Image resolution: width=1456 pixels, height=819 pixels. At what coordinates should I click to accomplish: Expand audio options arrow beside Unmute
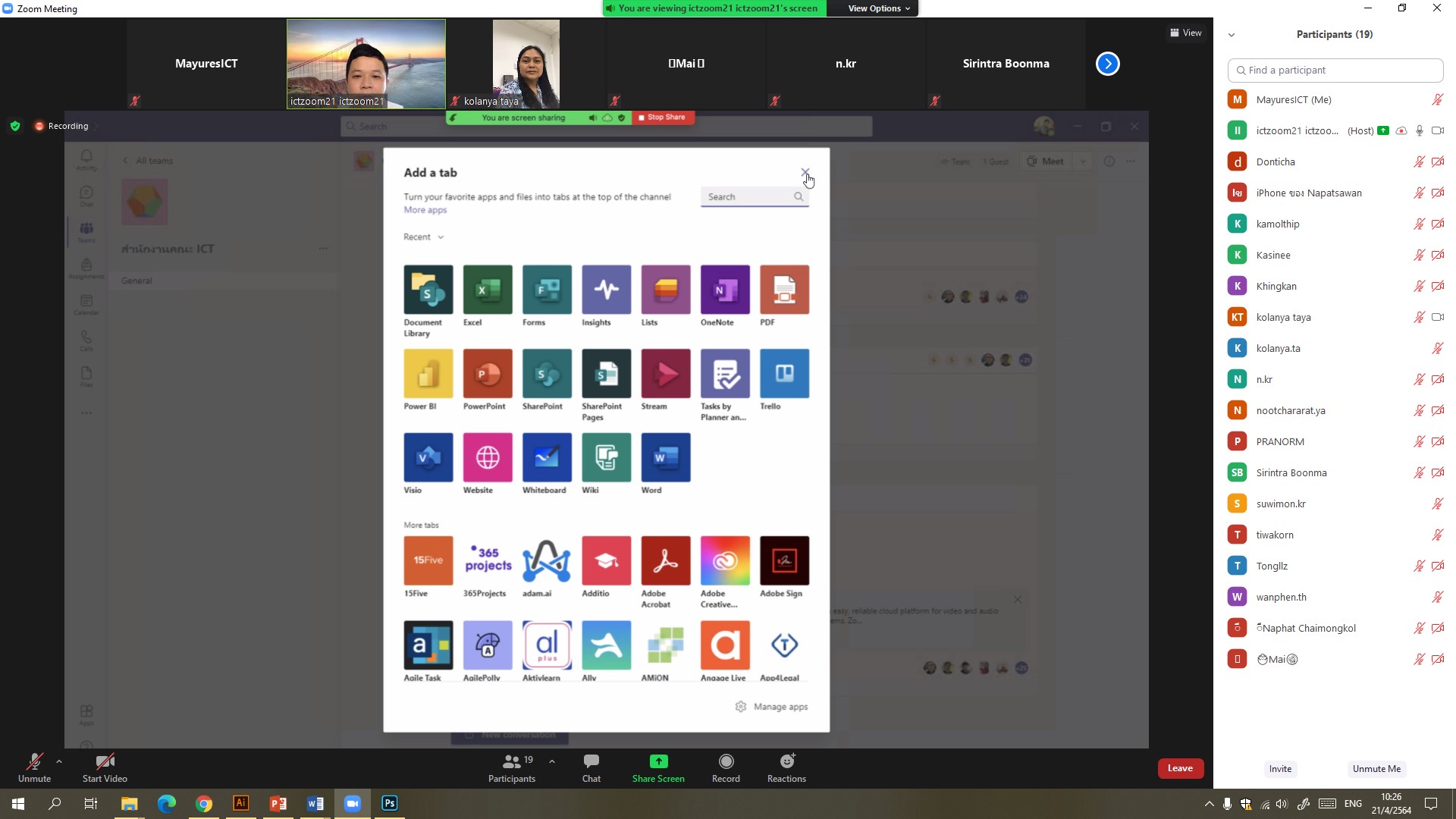tap(59, 761)
